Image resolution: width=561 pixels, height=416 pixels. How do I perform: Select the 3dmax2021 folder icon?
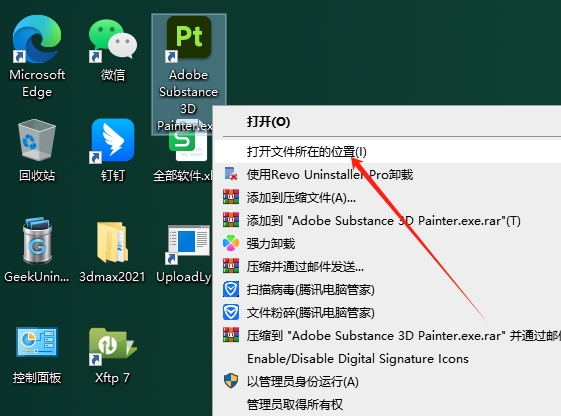click(112, 242)
